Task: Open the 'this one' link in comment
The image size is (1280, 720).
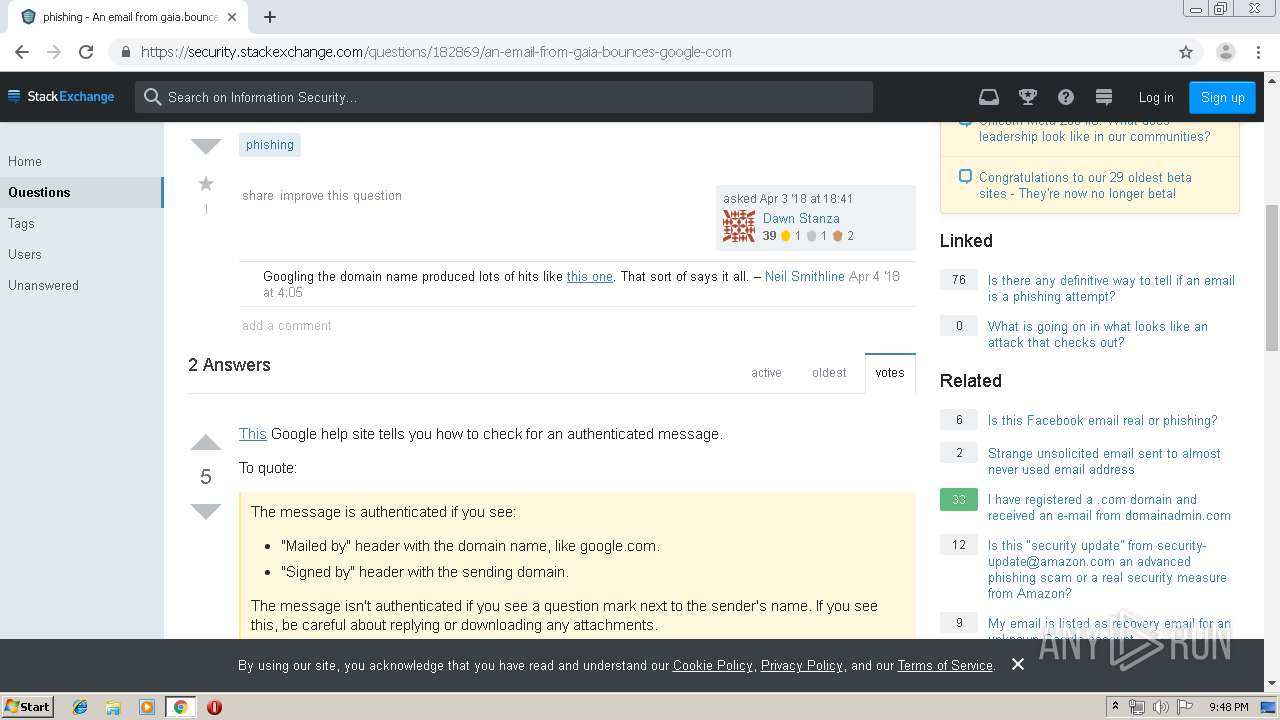Action: [590, 276]
